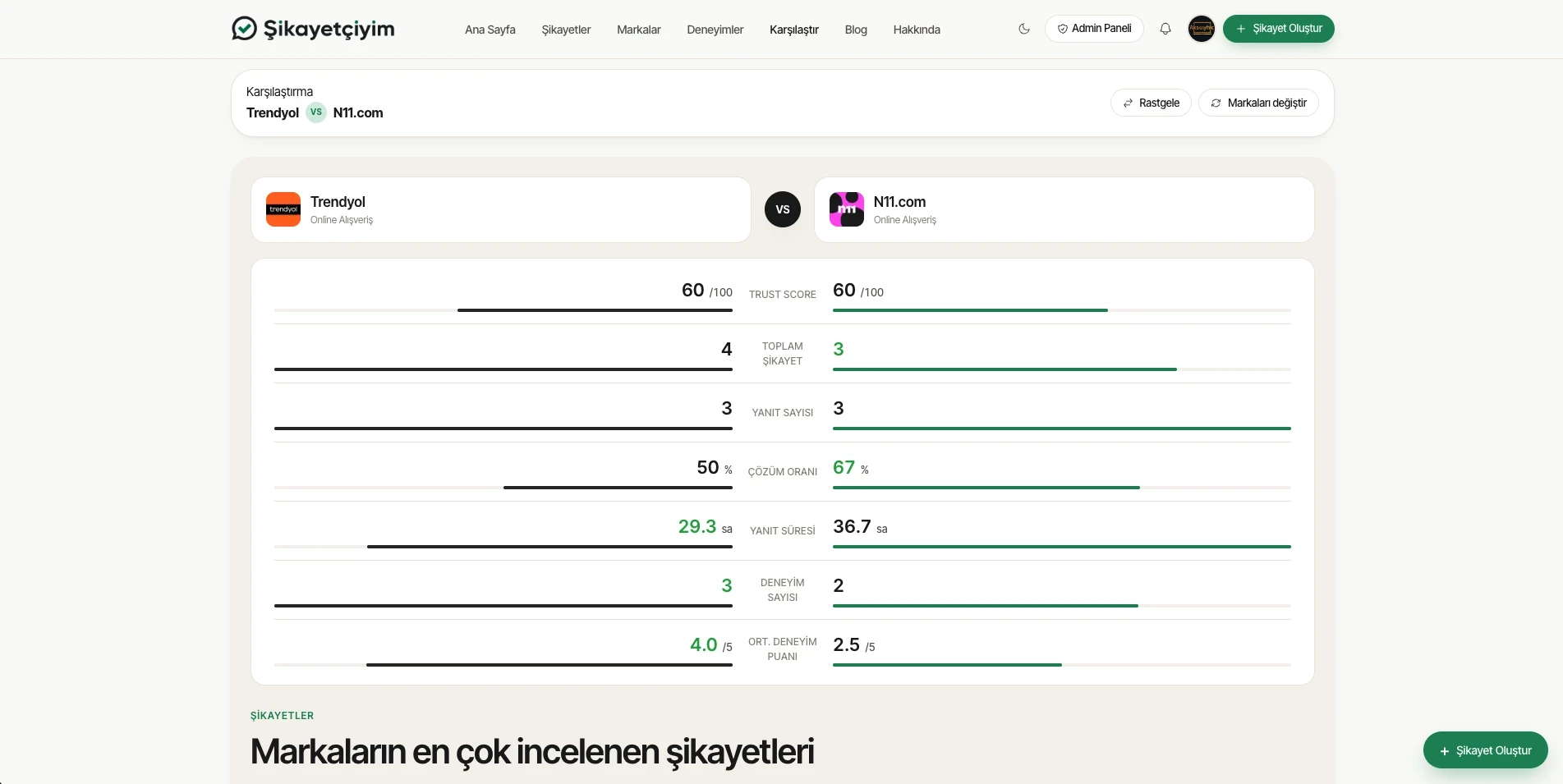Open the Trendyol brand card title
This screenshot has height=784, width=1563.
coord(338,202)
